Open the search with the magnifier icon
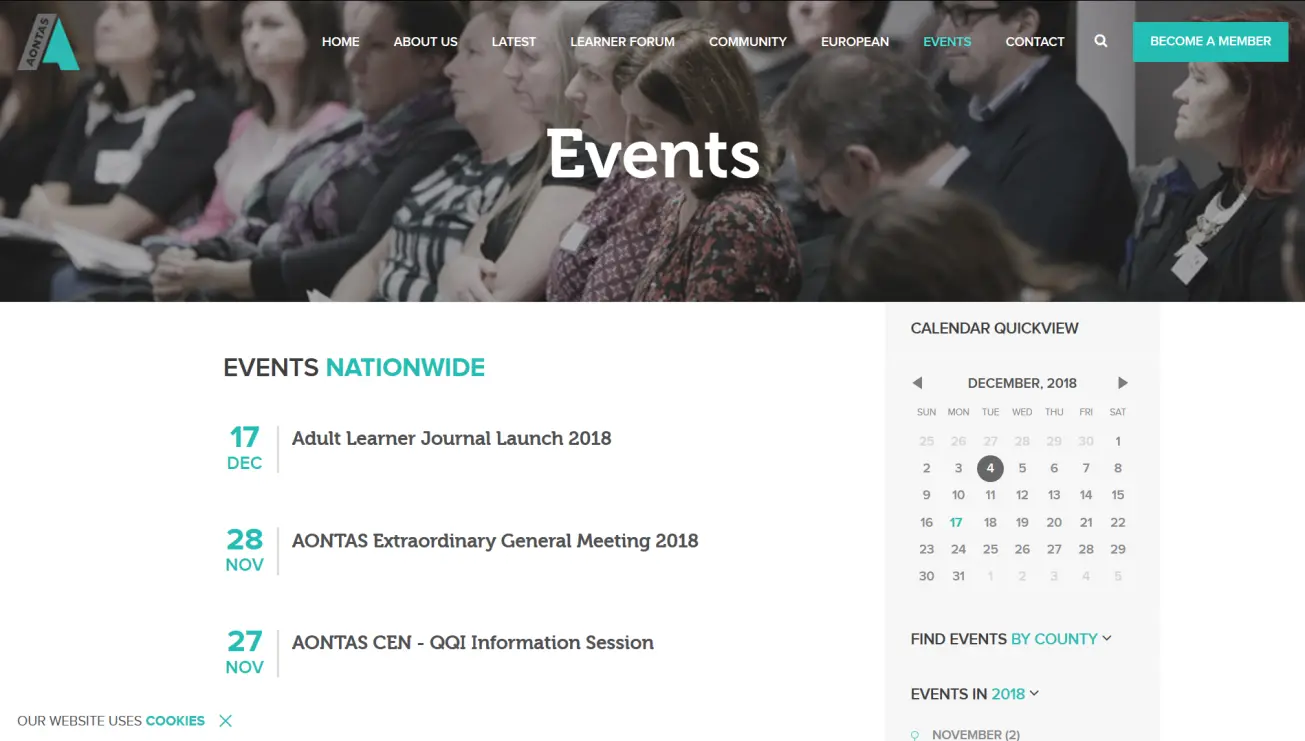The width and height of the screenshot is (1305, 741). coord(1100,41)
